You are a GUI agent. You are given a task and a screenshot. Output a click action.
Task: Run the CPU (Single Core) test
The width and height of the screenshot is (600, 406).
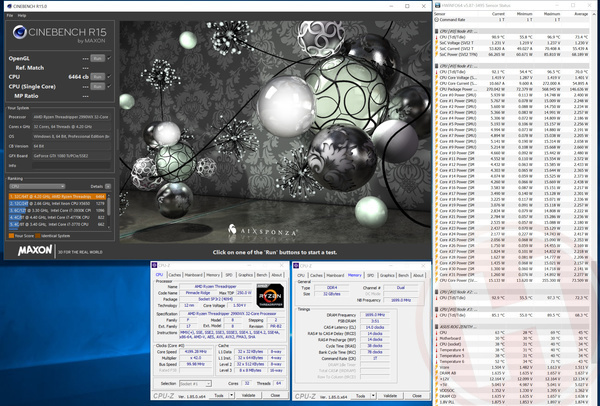point(98,86)
